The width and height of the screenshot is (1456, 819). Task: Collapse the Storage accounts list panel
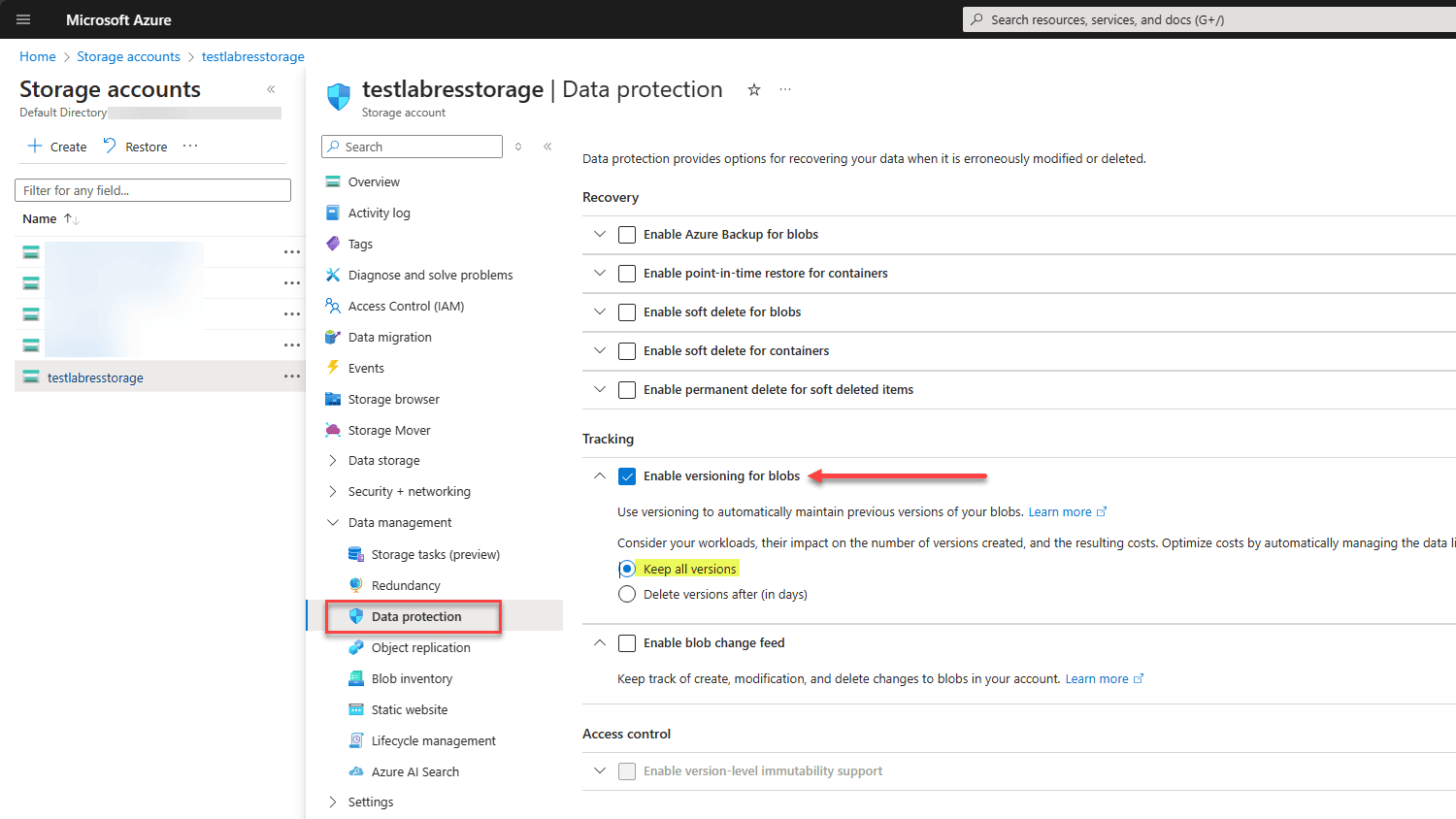(271, 89)
